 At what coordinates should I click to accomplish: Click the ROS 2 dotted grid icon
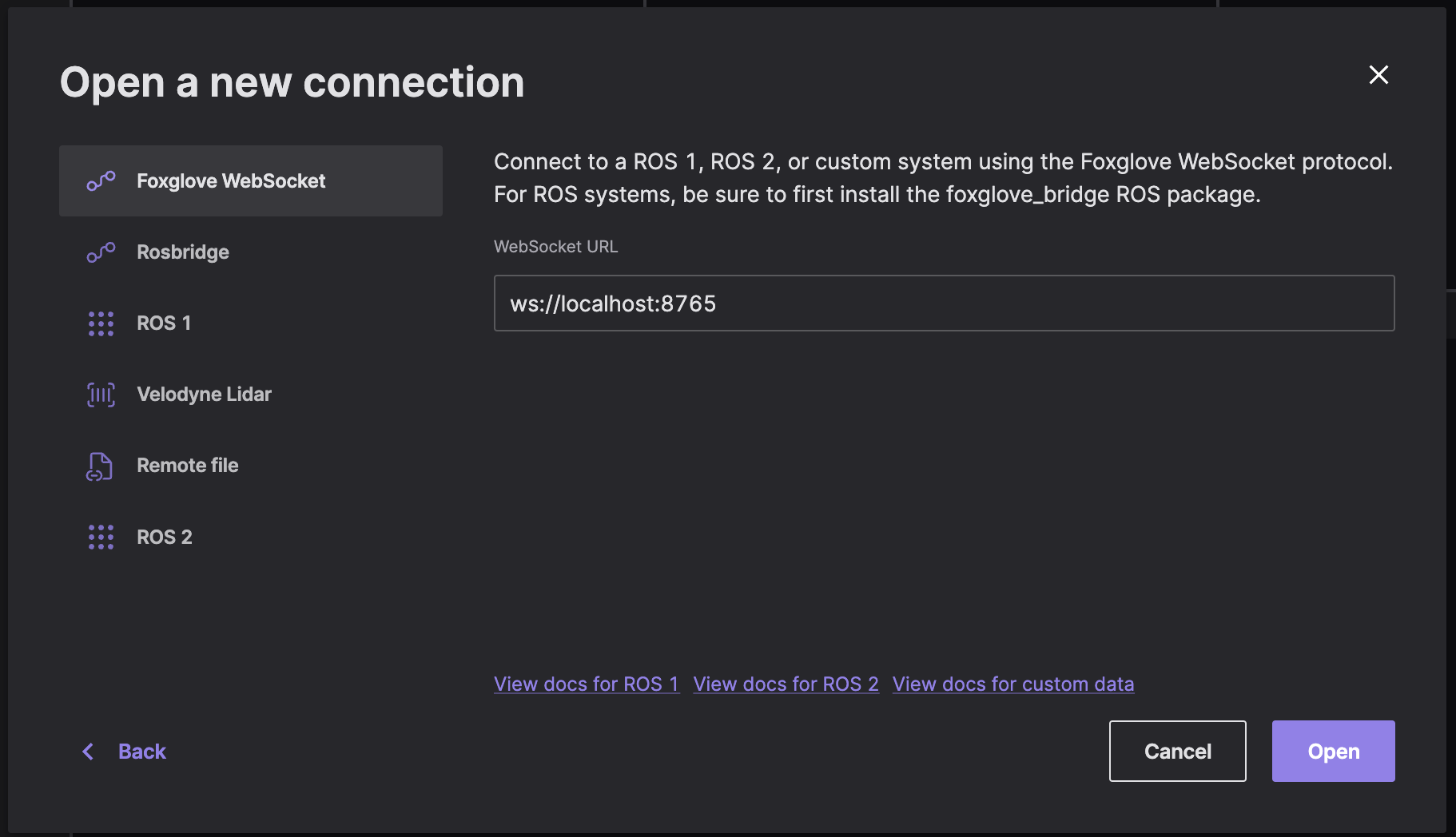coord(101,537)
